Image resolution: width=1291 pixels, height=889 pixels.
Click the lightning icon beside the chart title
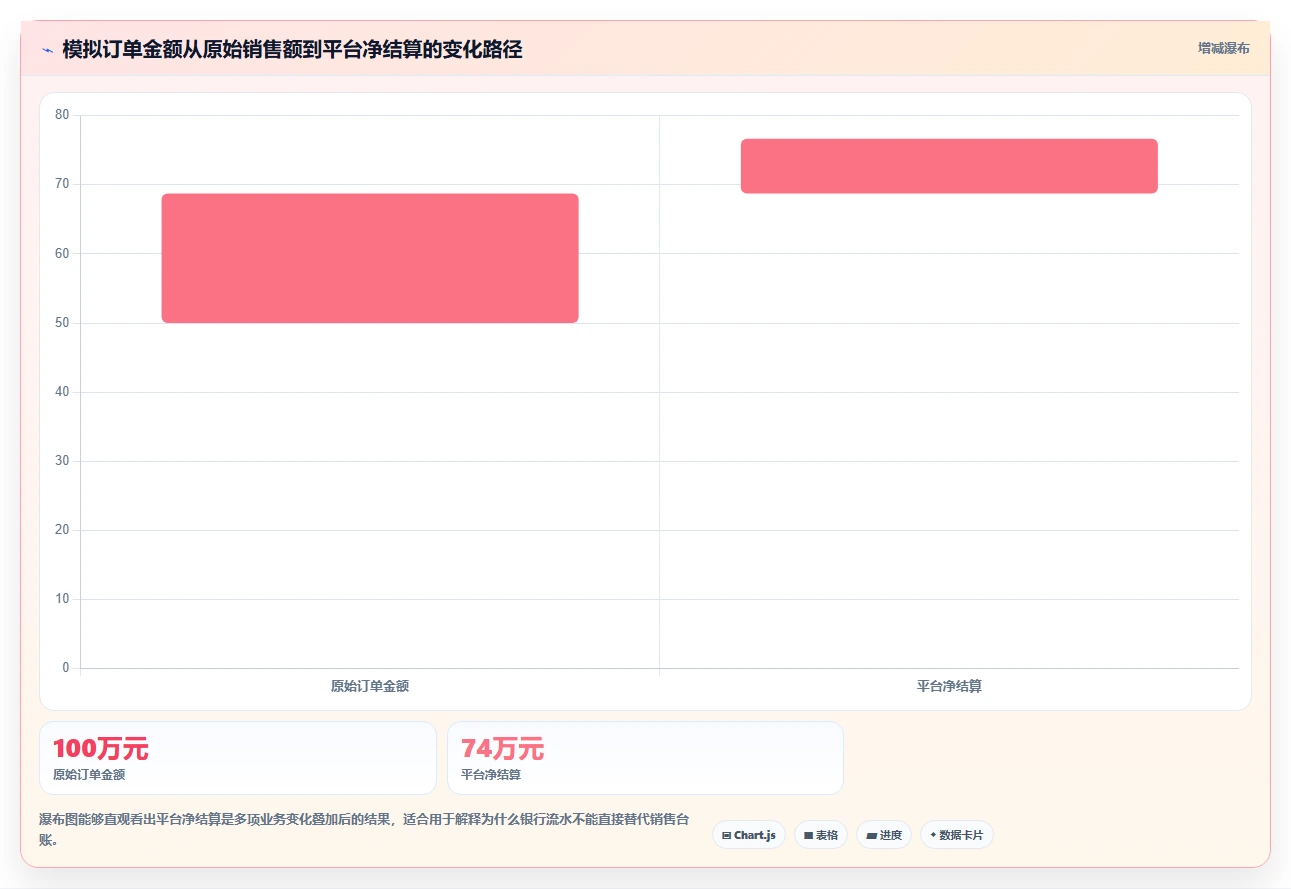click(47, 50)
